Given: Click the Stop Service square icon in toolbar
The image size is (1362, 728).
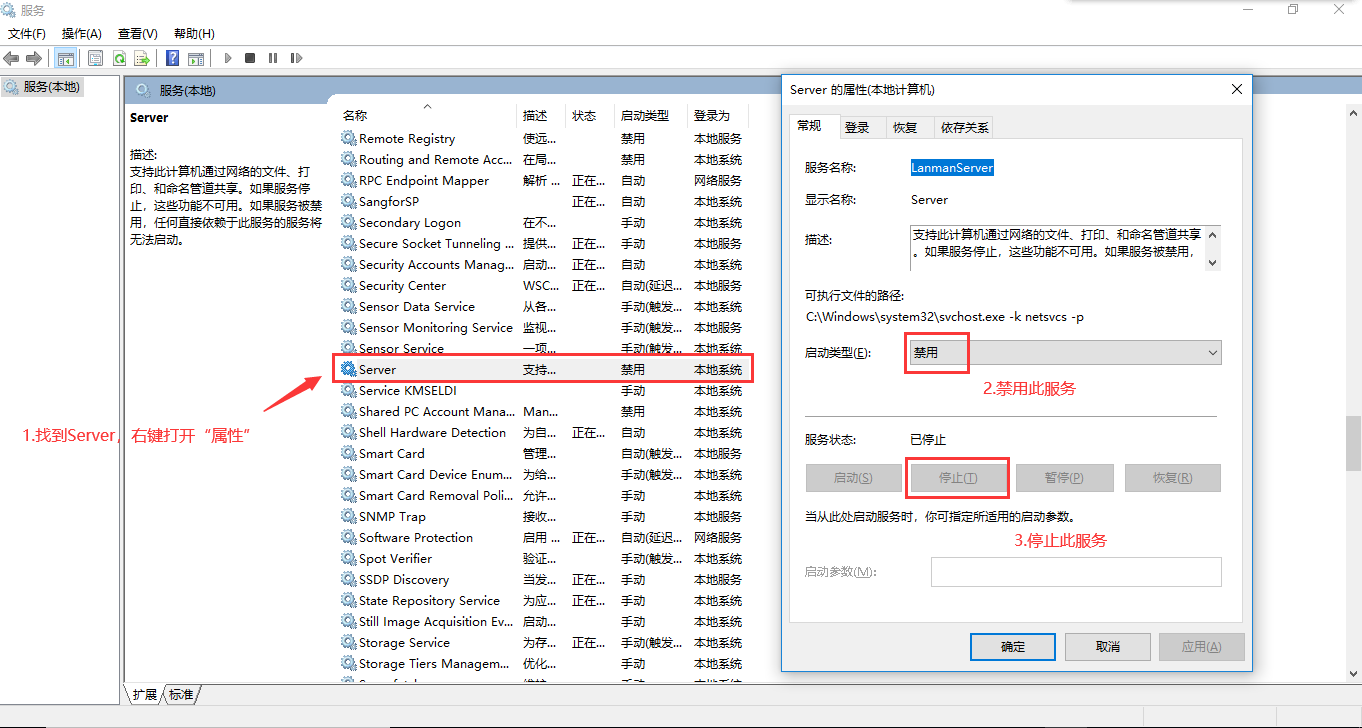Looking at the screenshot, I should coord(250,59).
